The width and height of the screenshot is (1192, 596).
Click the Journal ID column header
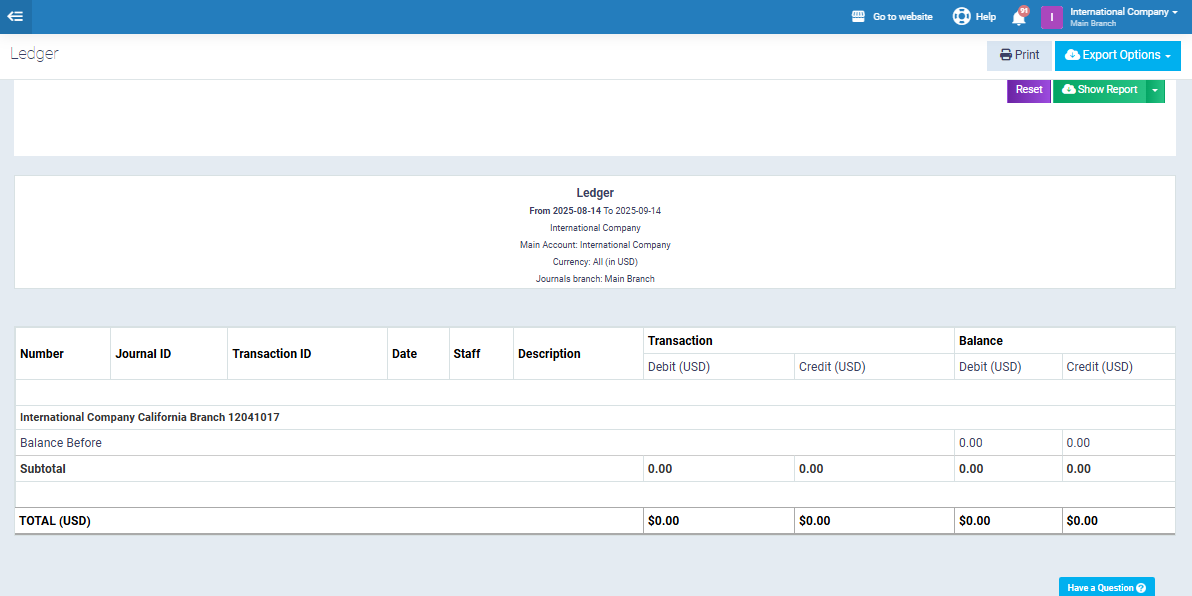pos(143,354)
